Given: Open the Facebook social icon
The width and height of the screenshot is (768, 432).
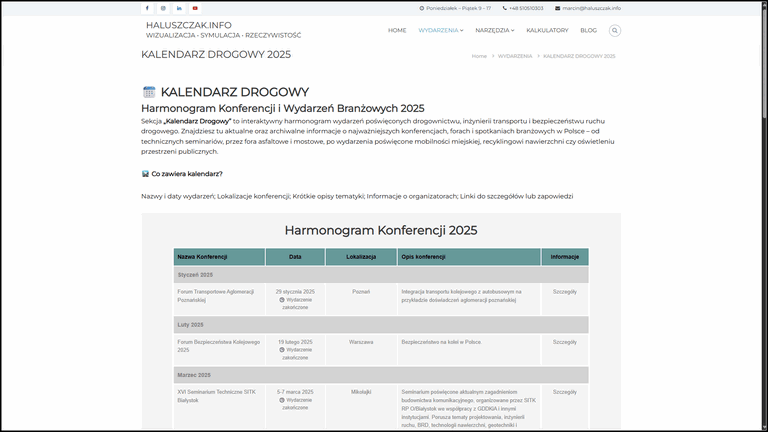Looking at the screenshot, I should coord(147,8).
